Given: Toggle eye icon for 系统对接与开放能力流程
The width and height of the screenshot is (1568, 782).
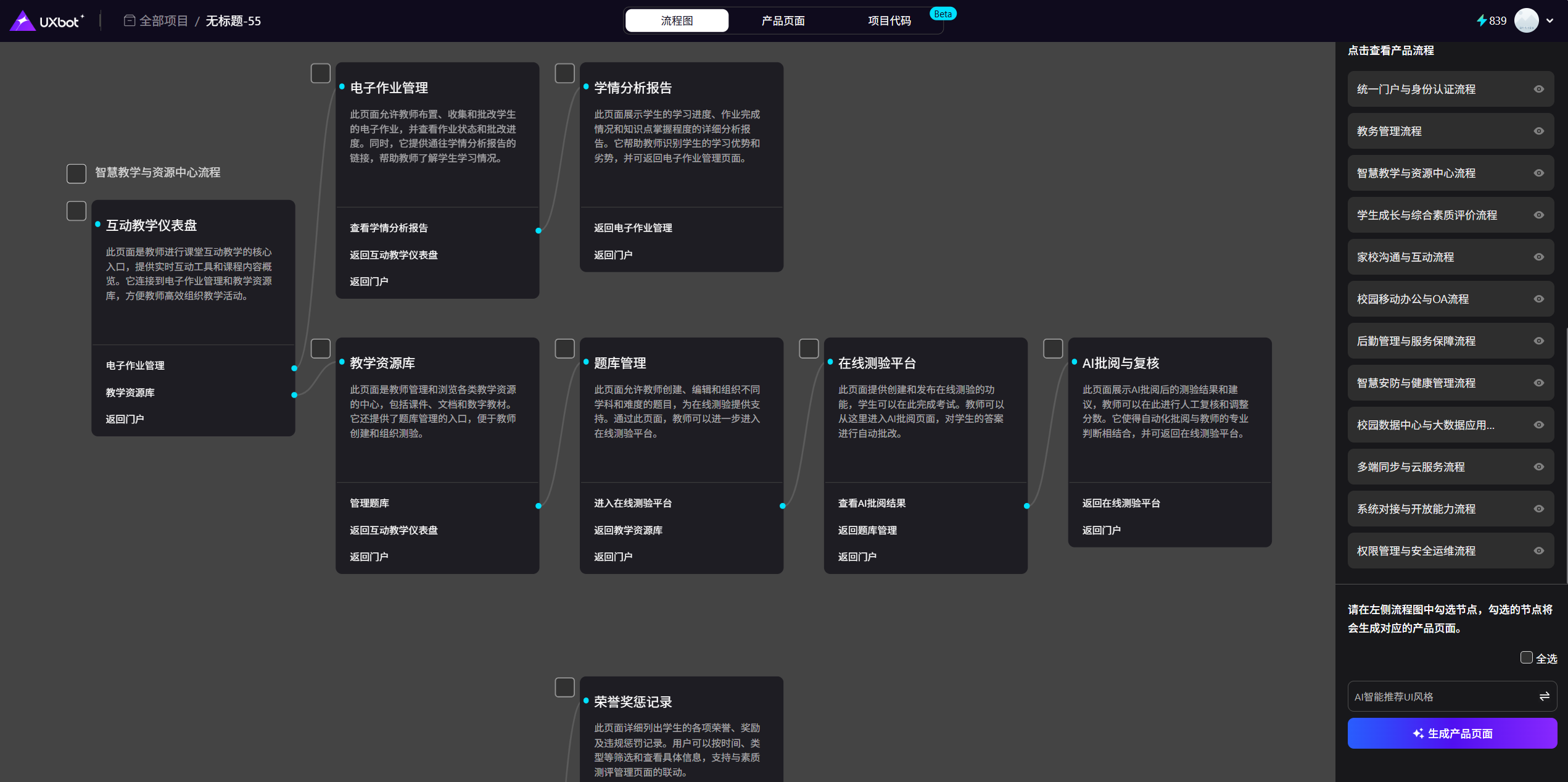Looking at the screenshot, I should pyautogui.click(x=1539, y=509).
